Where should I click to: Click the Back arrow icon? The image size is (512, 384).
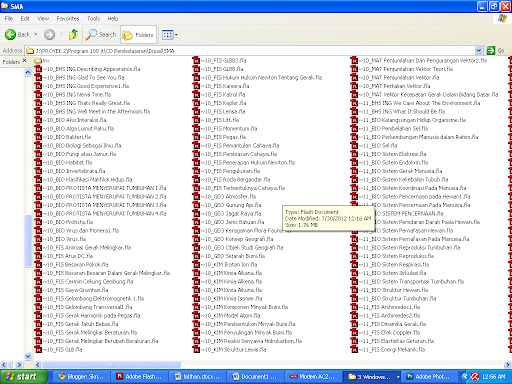click(x=10, y=34)
